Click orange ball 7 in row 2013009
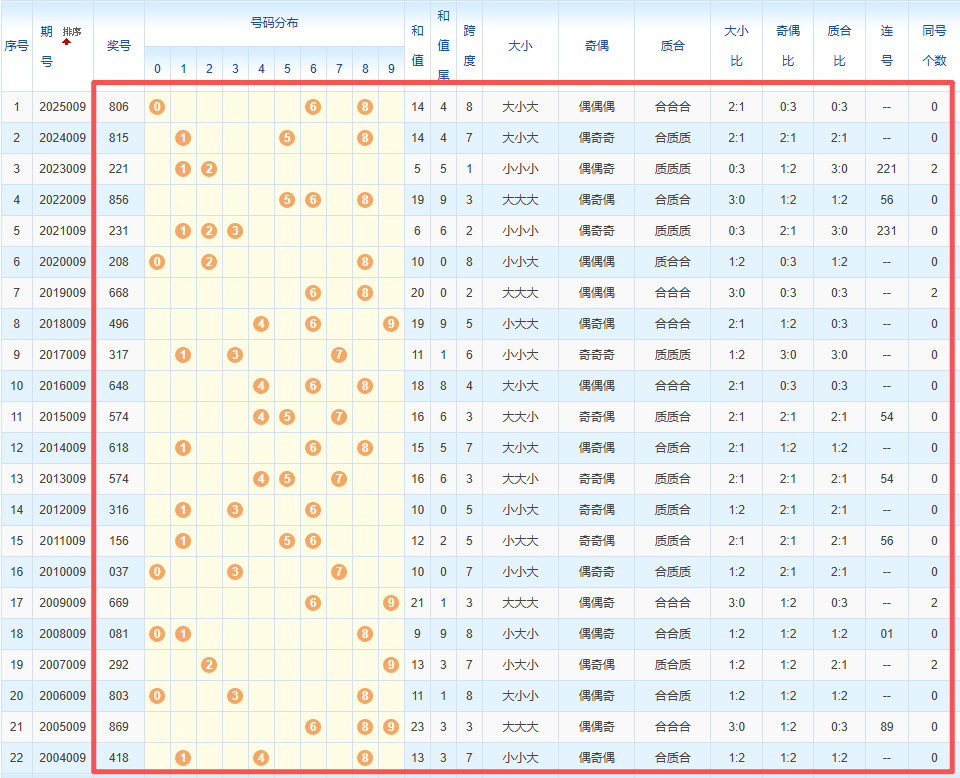 pos(339,479)
